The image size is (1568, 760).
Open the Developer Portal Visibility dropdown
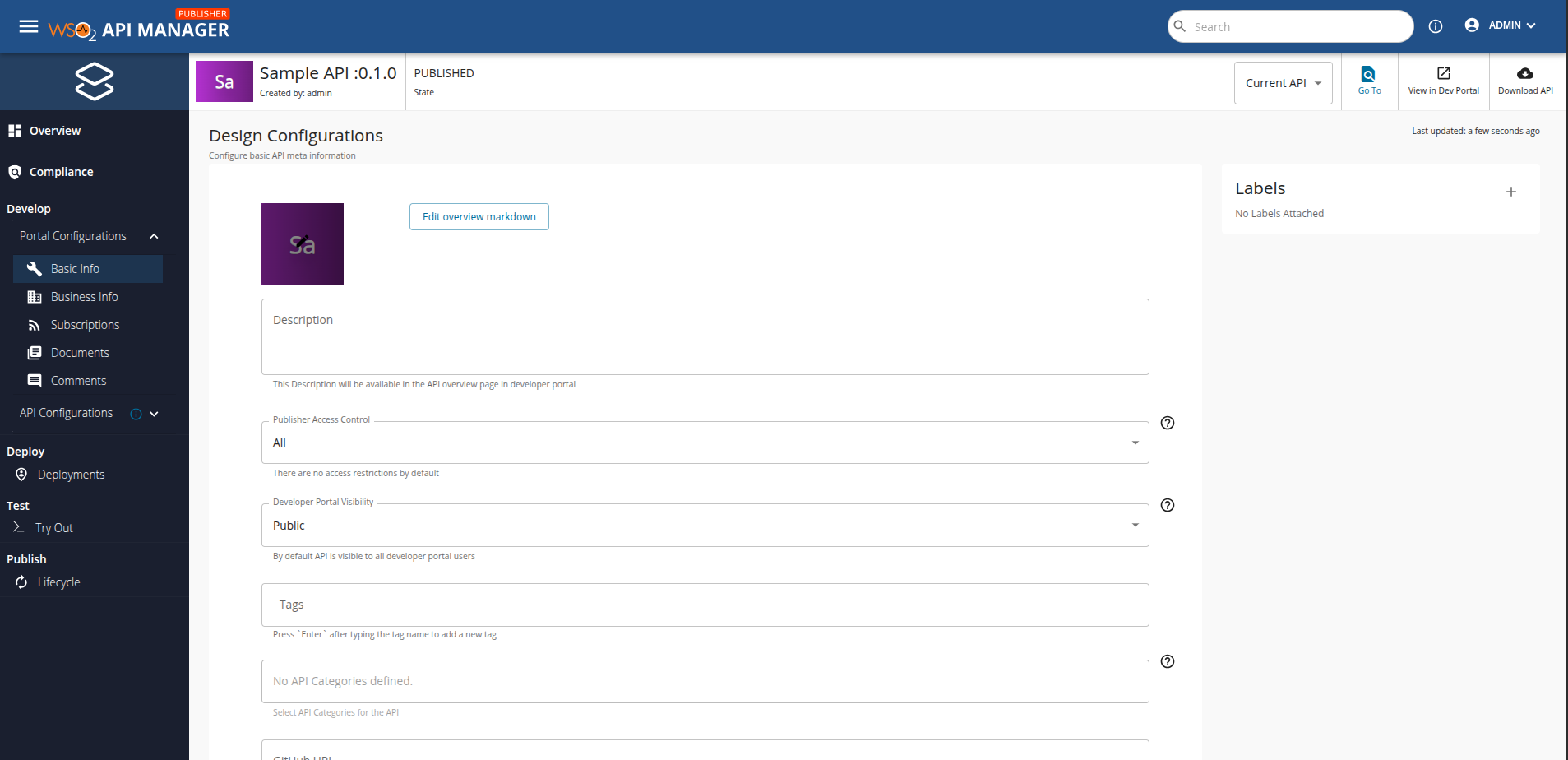coord(705,526)
